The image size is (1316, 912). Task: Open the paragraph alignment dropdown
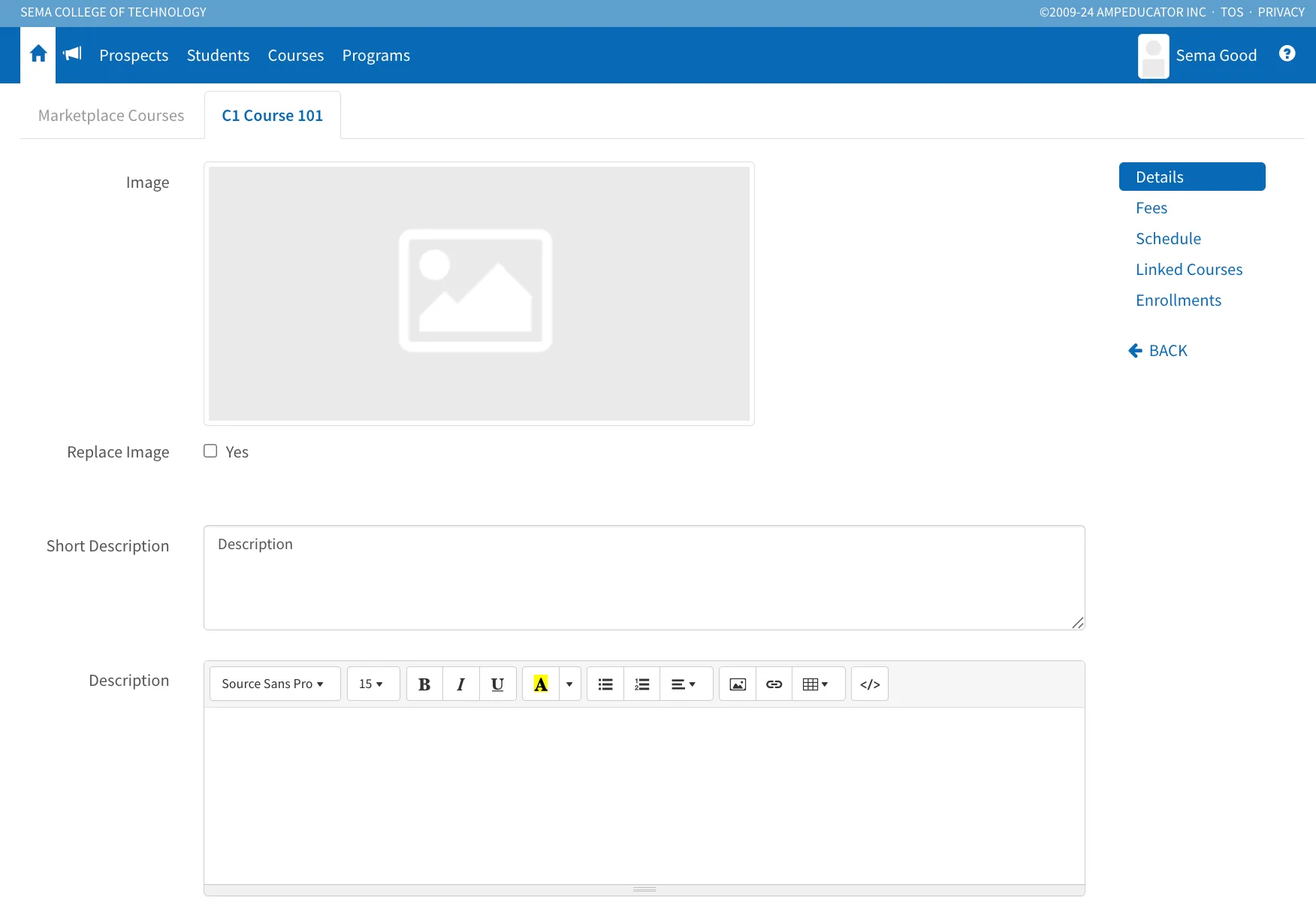pyautogui.click(x=687, y=684)
